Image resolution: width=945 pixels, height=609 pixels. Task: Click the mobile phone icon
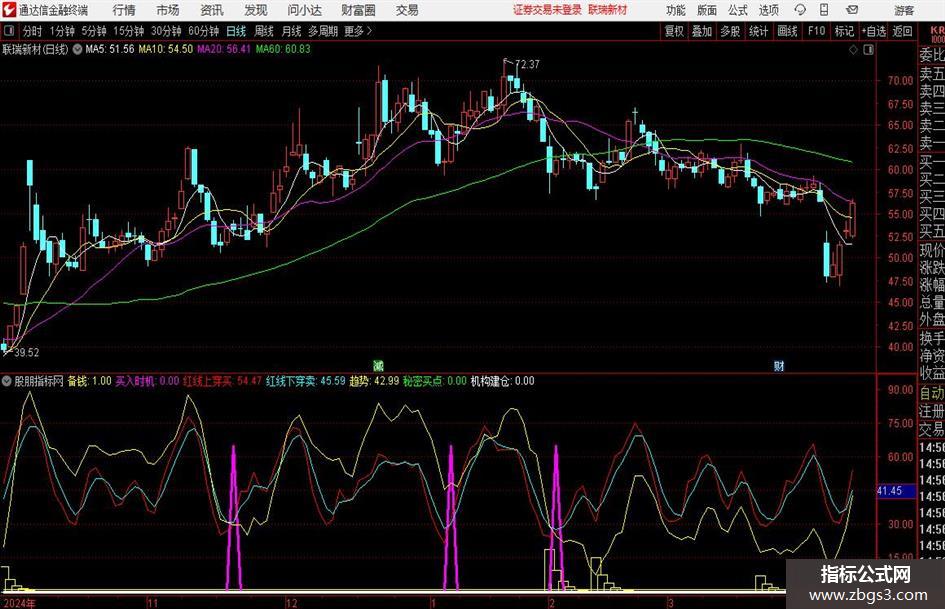click(824, 10)
